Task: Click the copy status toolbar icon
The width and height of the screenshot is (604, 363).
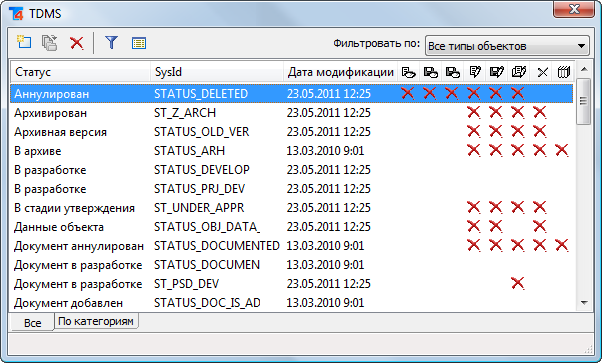Action: click(50, 42)
